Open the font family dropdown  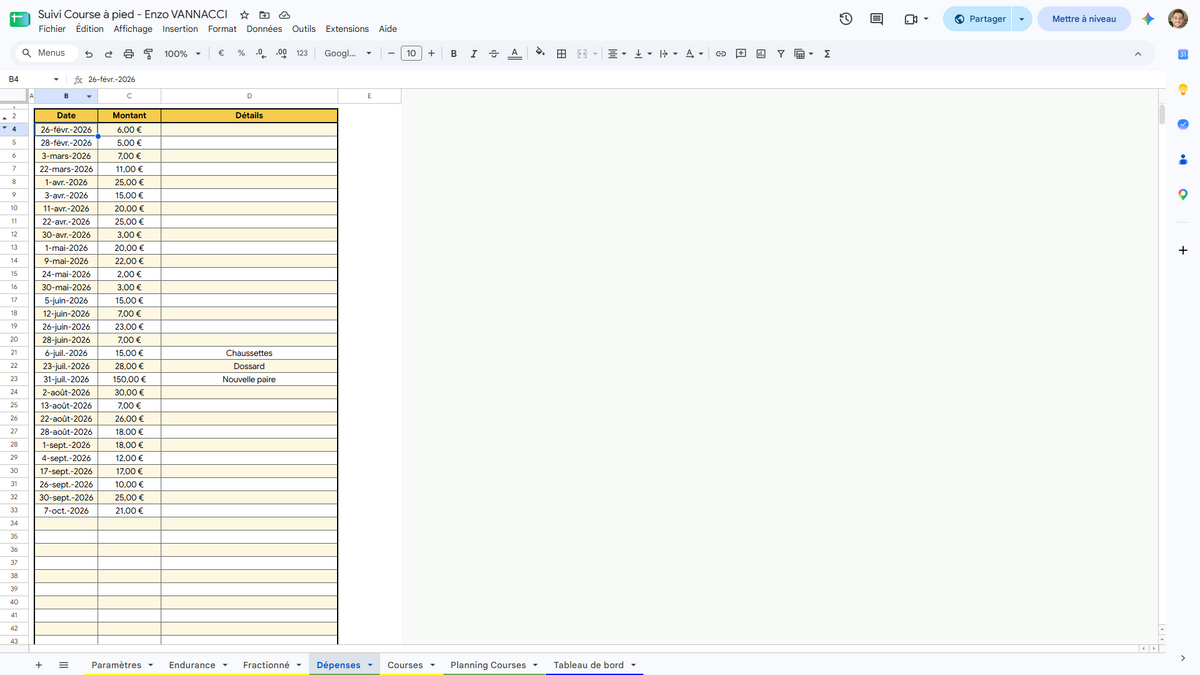coord(348,54)
